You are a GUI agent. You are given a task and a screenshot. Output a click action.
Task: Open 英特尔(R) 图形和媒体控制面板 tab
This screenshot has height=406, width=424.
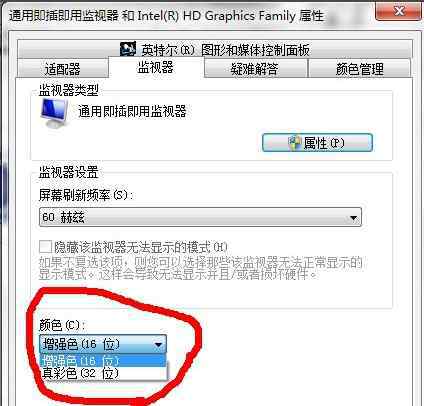(x=215, y=50)
